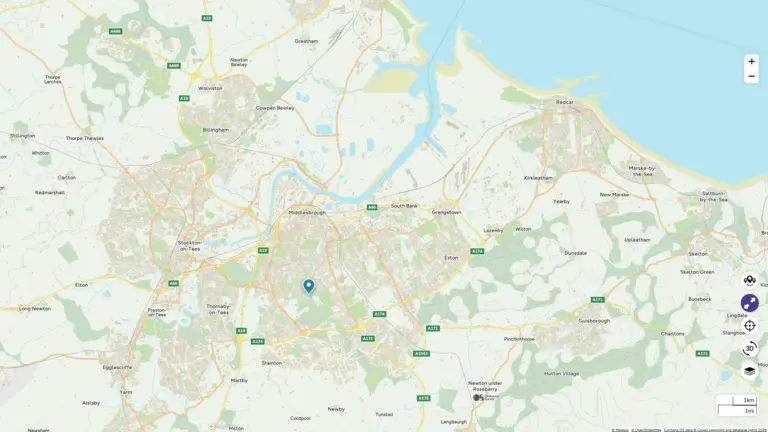Zoom out with the minus button
Viewport: 768px width, 432px height.
pos(751,76)
